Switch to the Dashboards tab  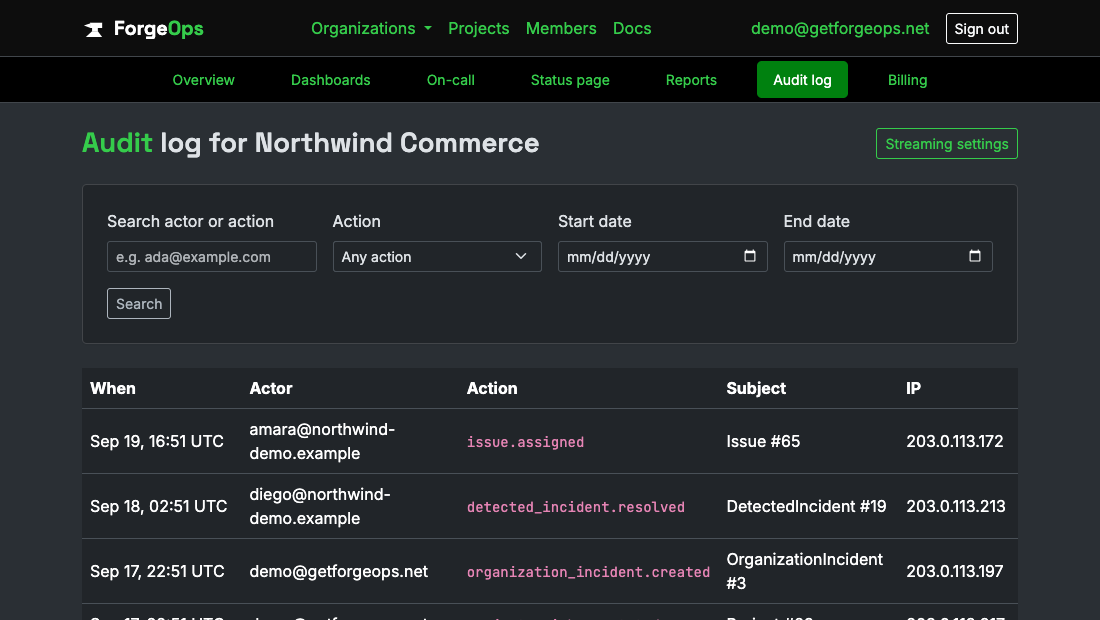[330, 80]
